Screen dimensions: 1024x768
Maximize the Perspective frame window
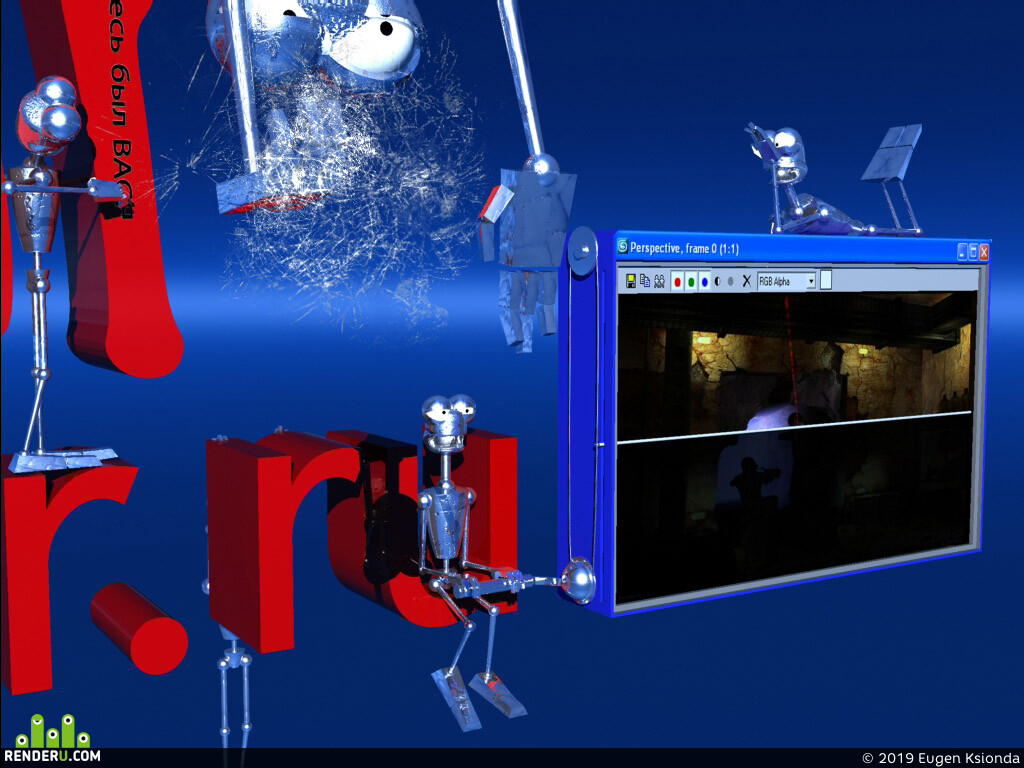[x=973, y=252]
